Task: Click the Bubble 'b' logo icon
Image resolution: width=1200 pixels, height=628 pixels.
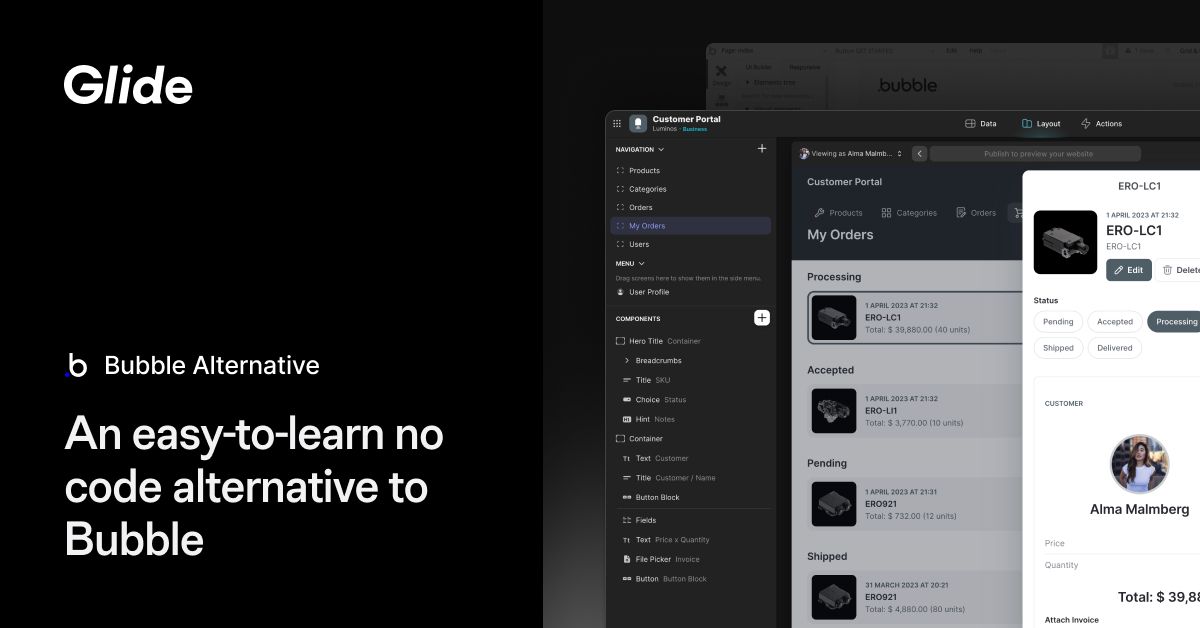Action: point(76,365)
